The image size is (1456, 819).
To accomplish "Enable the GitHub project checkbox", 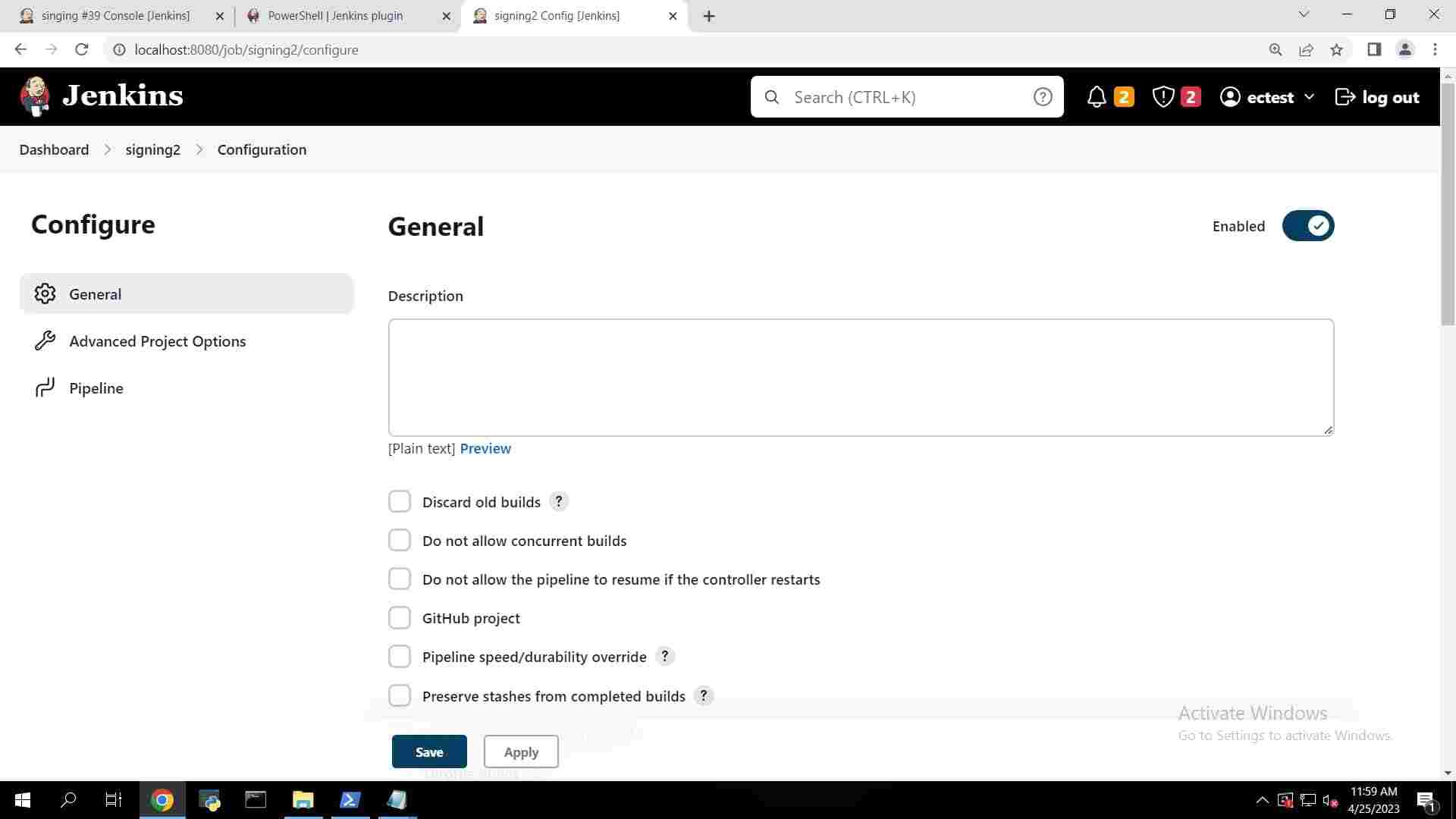I will click(400, 617).
